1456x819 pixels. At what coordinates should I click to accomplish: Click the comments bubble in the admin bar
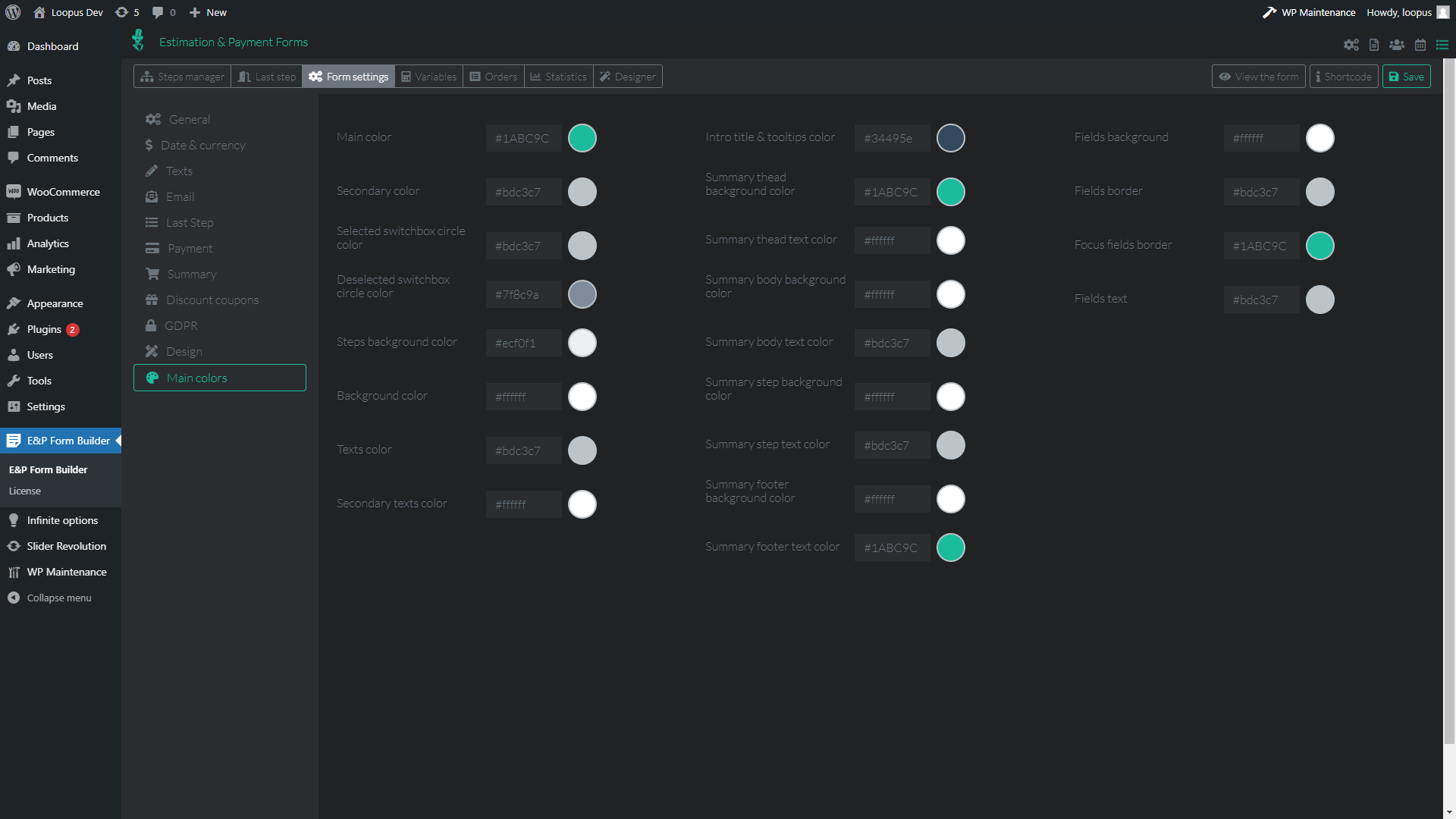pos(163,12)
